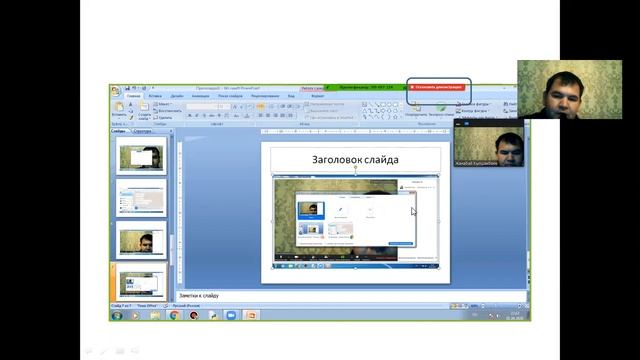Open Shape Fill (Заливка фигуры) dropdown

tap(473, 104)
